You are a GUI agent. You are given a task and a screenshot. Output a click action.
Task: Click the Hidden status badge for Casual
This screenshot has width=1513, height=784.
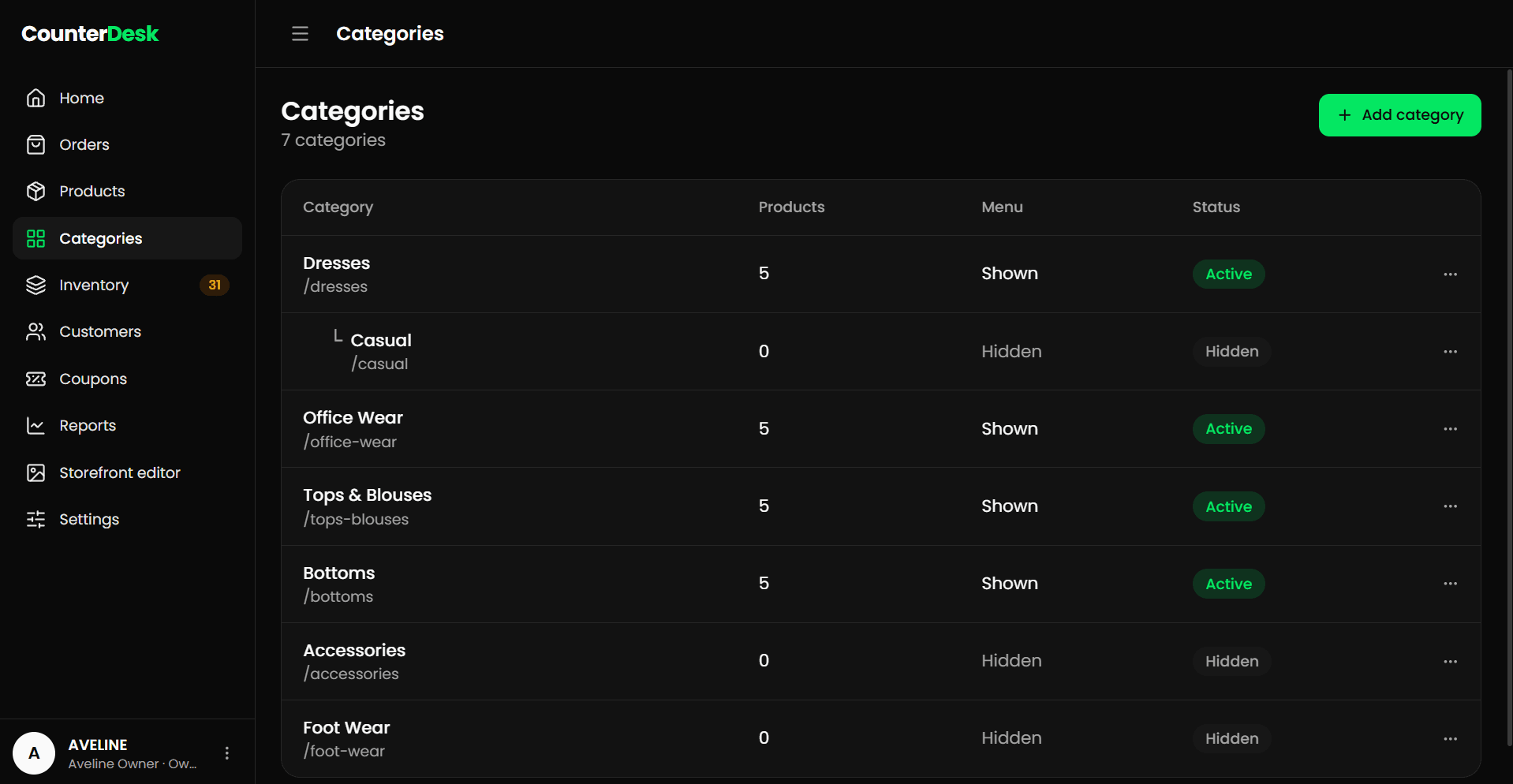click(x=1231, y=351)
